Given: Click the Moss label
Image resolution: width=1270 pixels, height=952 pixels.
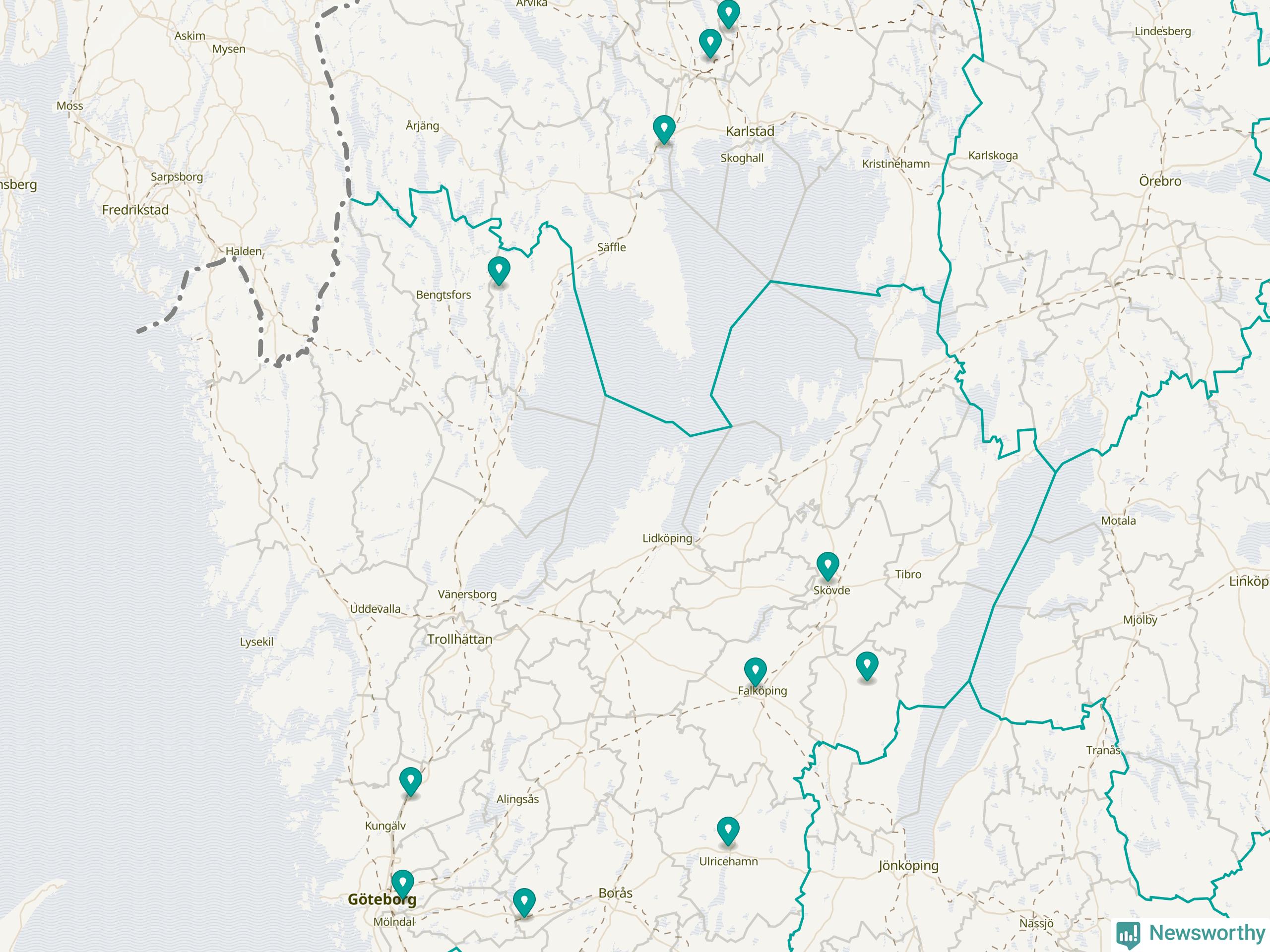Looking at the screenshot, I should (x=69, y=106).
